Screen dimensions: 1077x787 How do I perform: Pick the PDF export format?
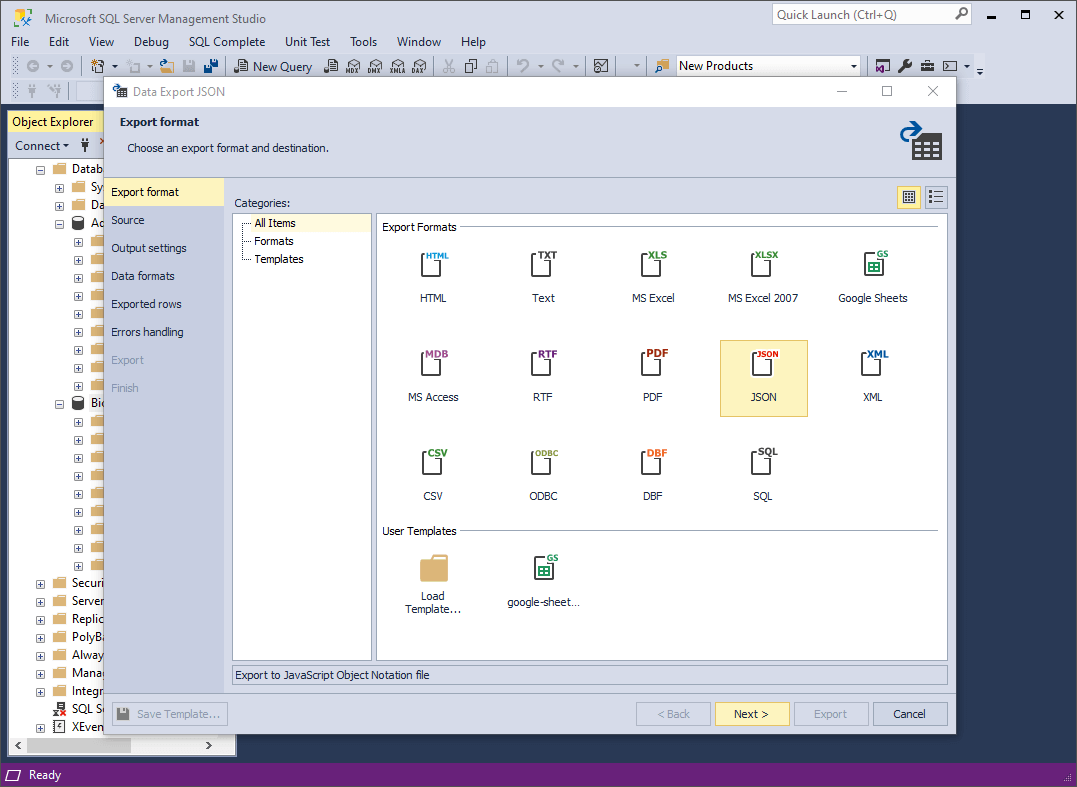pos(652,374)
